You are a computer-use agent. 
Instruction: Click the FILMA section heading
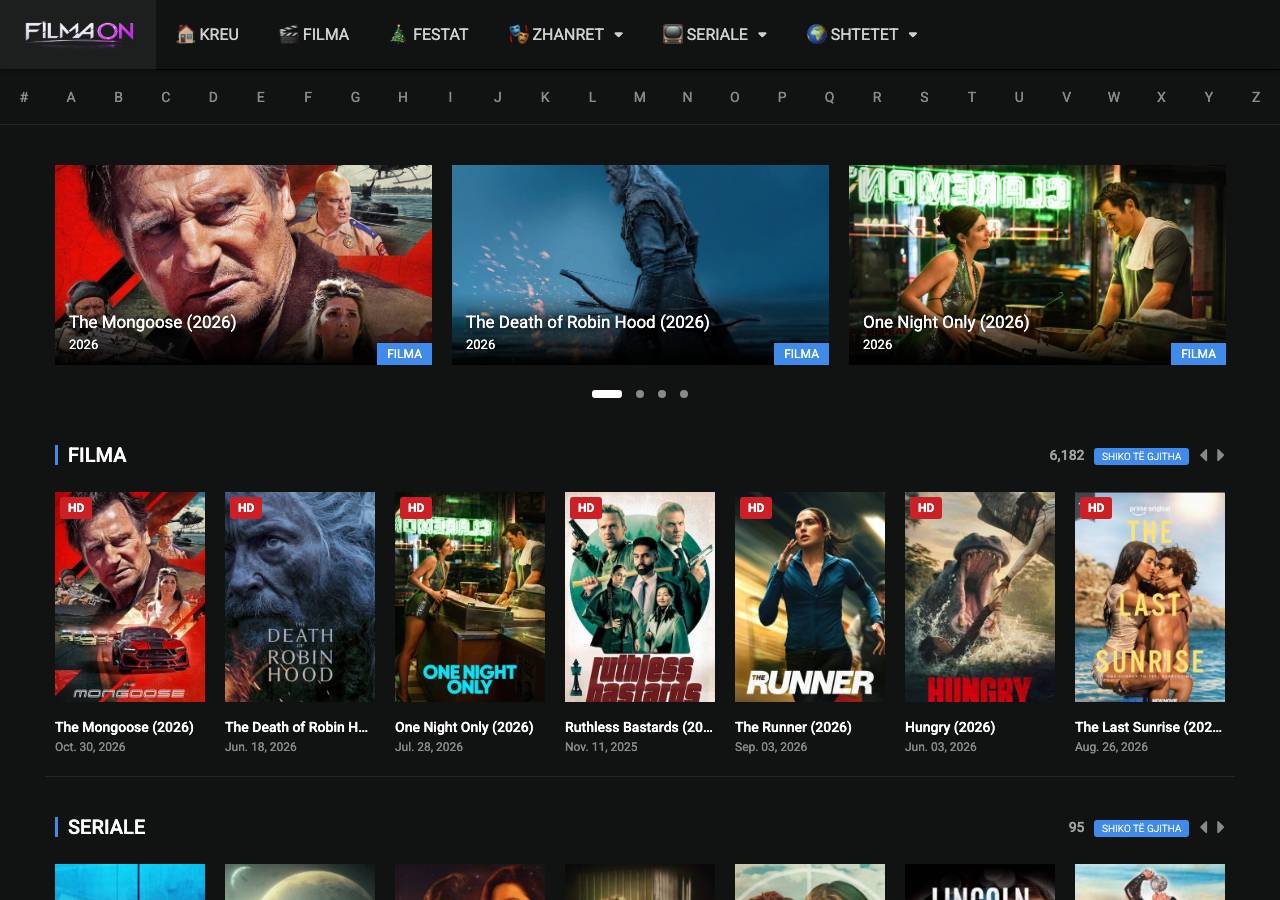[x=97, y=455]
